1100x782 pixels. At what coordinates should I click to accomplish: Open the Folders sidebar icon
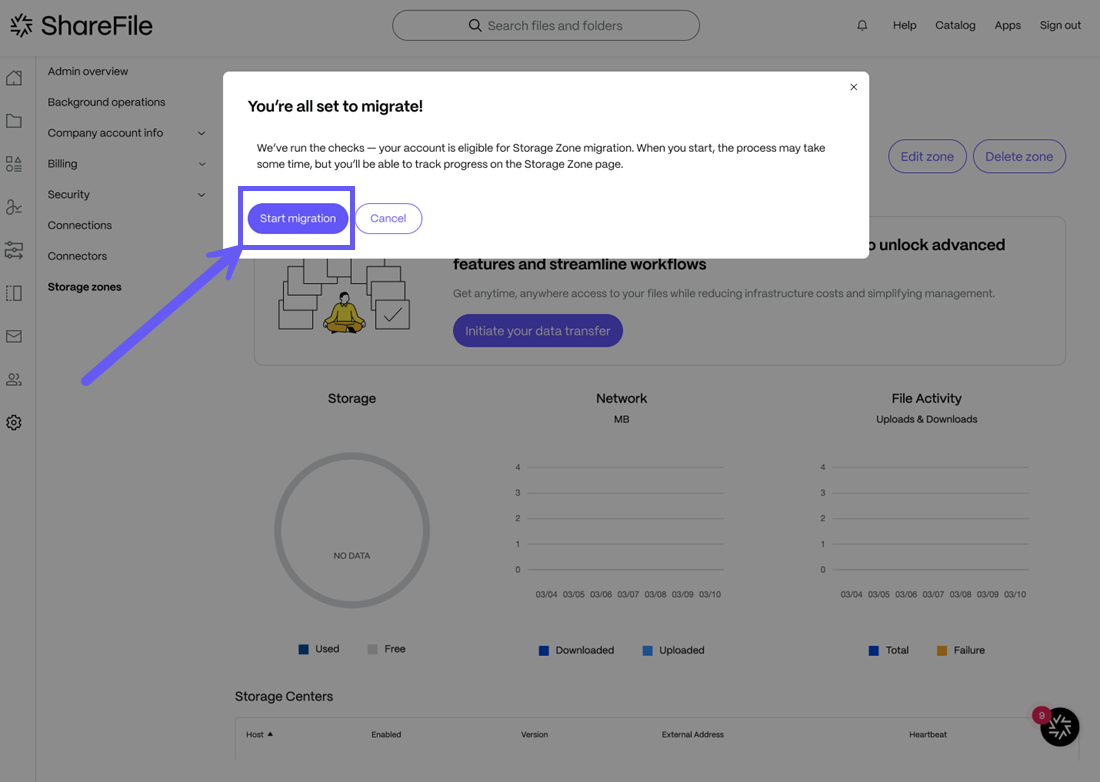[x=14, y=121]
